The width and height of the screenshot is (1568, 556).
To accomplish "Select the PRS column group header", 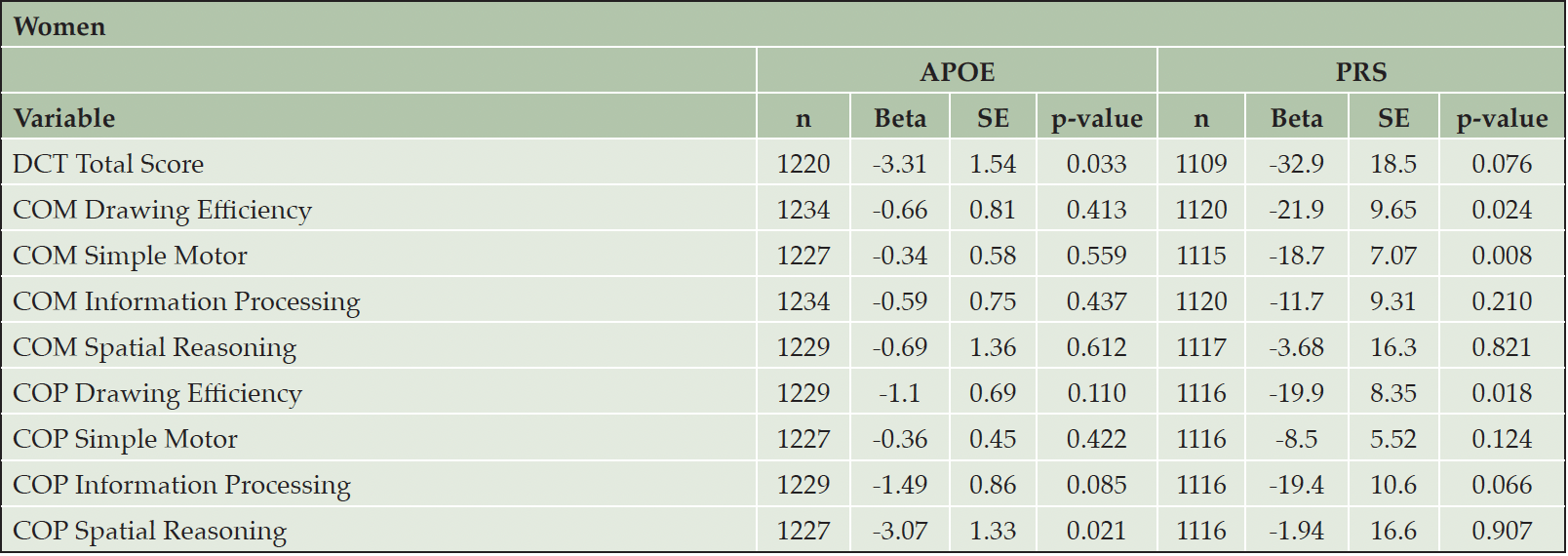I will click(1360, 72).
